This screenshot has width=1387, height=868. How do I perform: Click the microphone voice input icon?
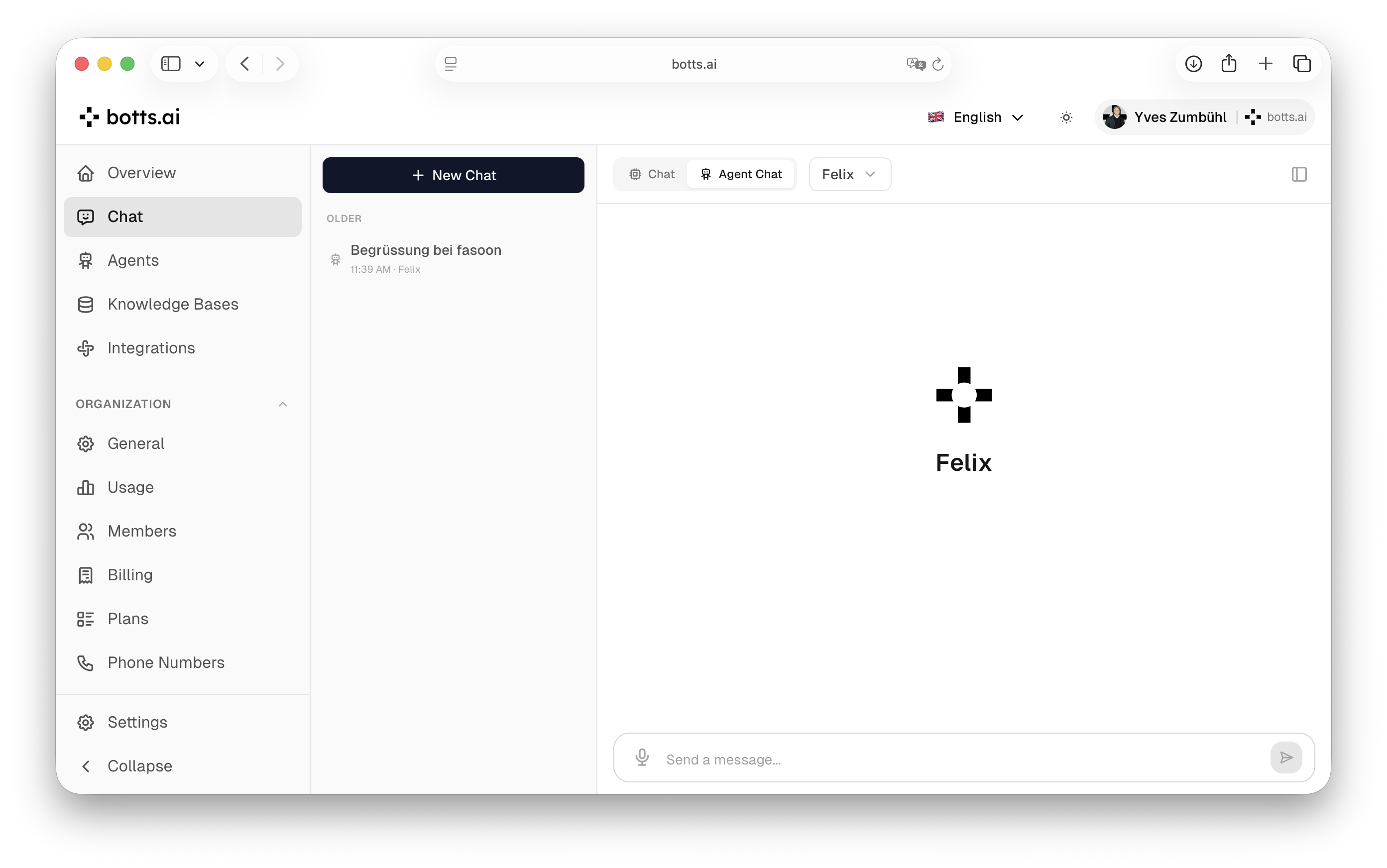[642, 758]
